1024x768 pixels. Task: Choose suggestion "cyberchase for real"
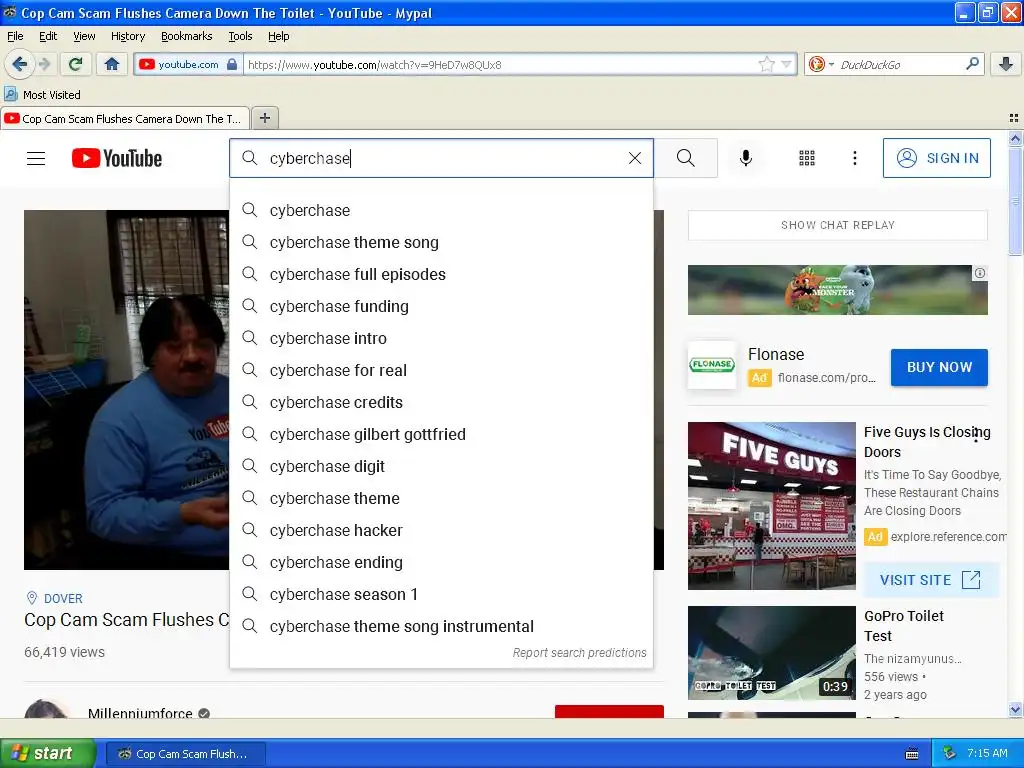(x=441, y=370)
